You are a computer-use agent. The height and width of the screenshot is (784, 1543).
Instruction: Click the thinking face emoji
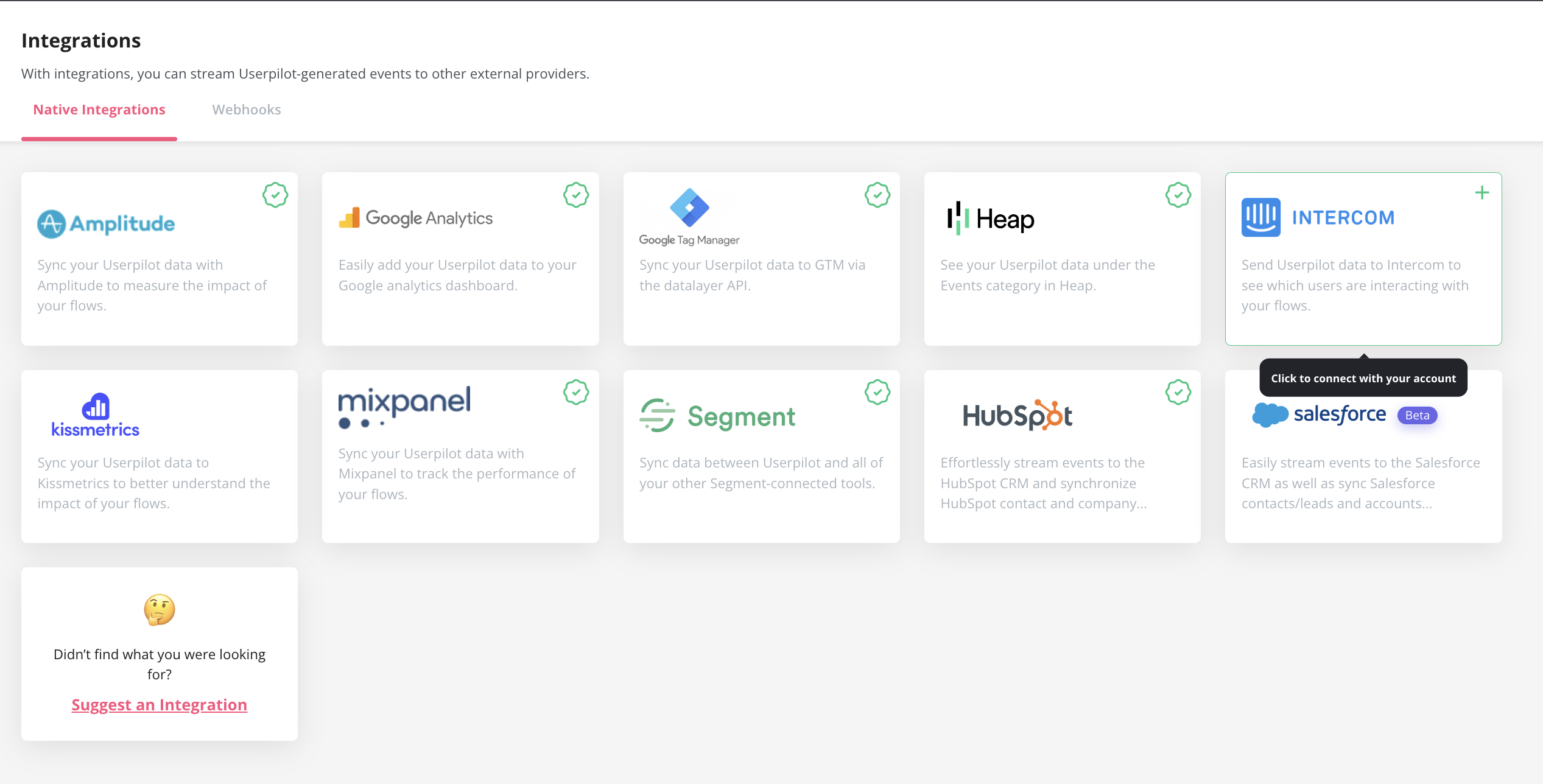click(x=160, y=609)
